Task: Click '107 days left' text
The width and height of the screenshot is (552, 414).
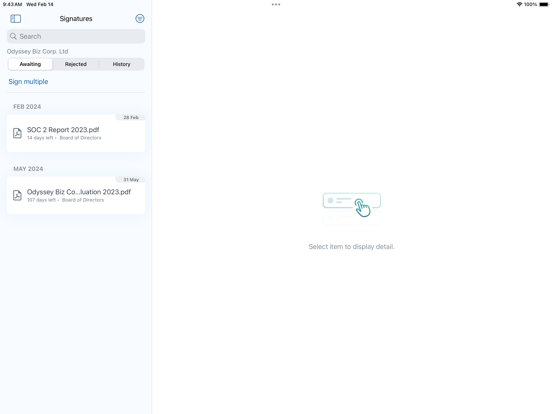Action: click(41, 200)
